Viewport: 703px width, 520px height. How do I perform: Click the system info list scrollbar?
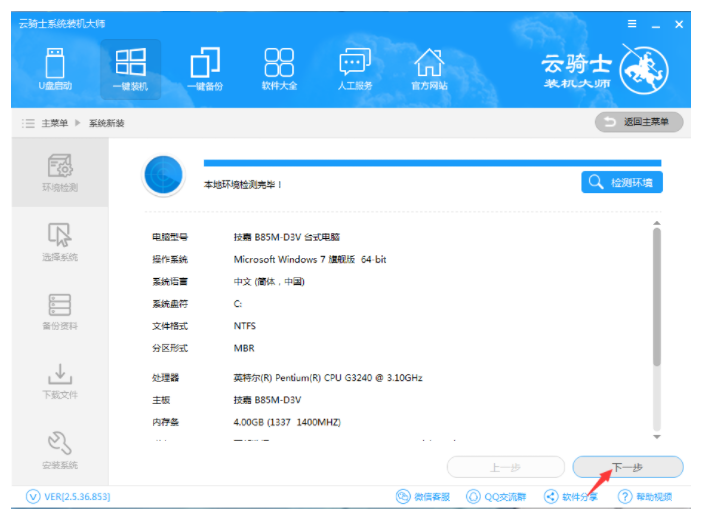(656, 300)
